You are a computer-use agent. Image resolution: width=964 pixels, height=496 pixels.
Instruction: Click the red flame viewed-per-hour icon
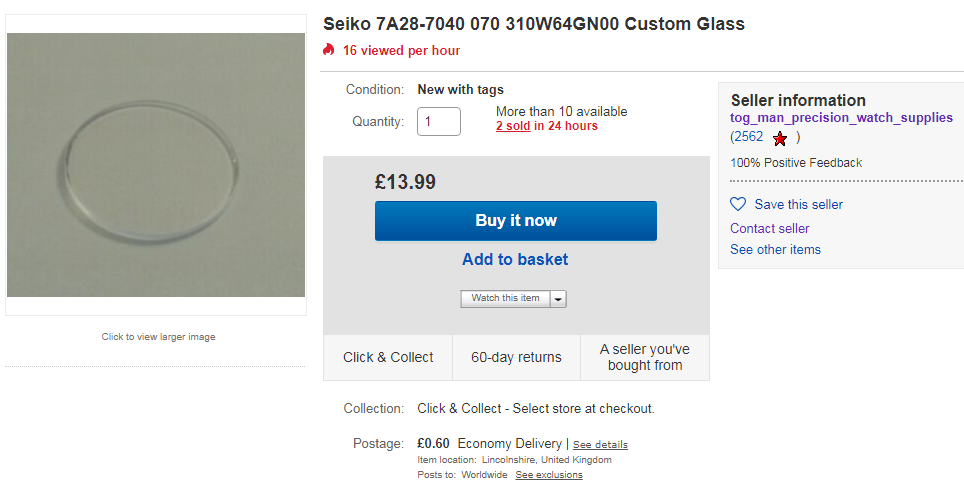[329, 50]
